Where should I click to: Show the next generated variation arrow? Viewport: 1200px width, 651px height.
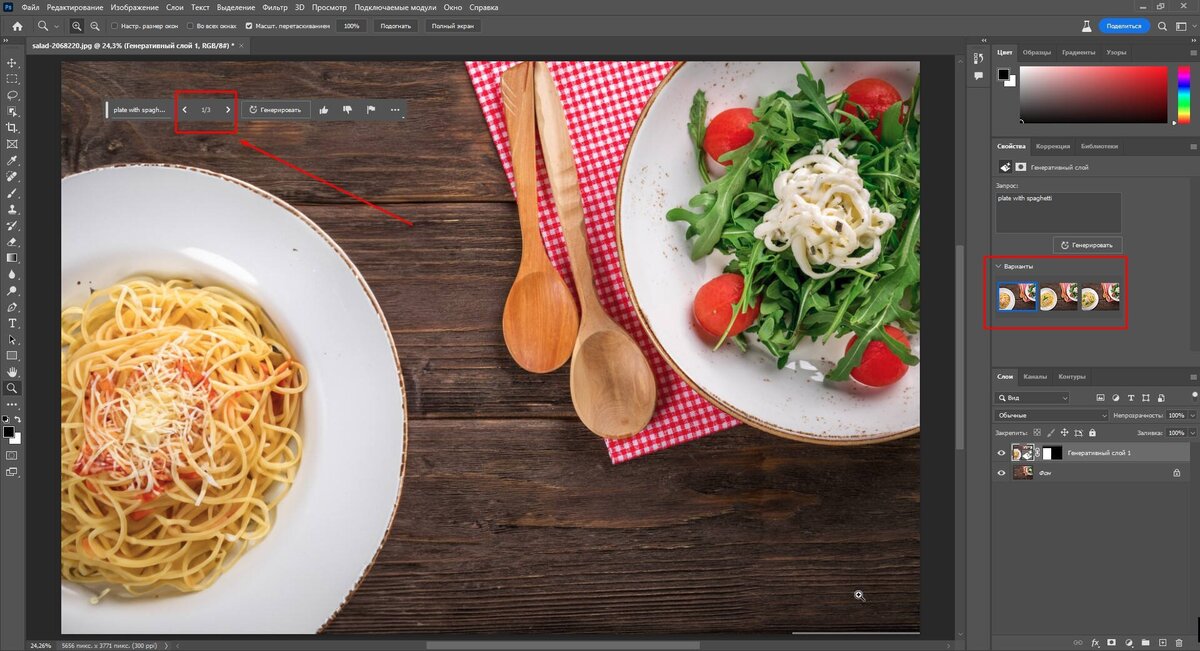point(228,110)
